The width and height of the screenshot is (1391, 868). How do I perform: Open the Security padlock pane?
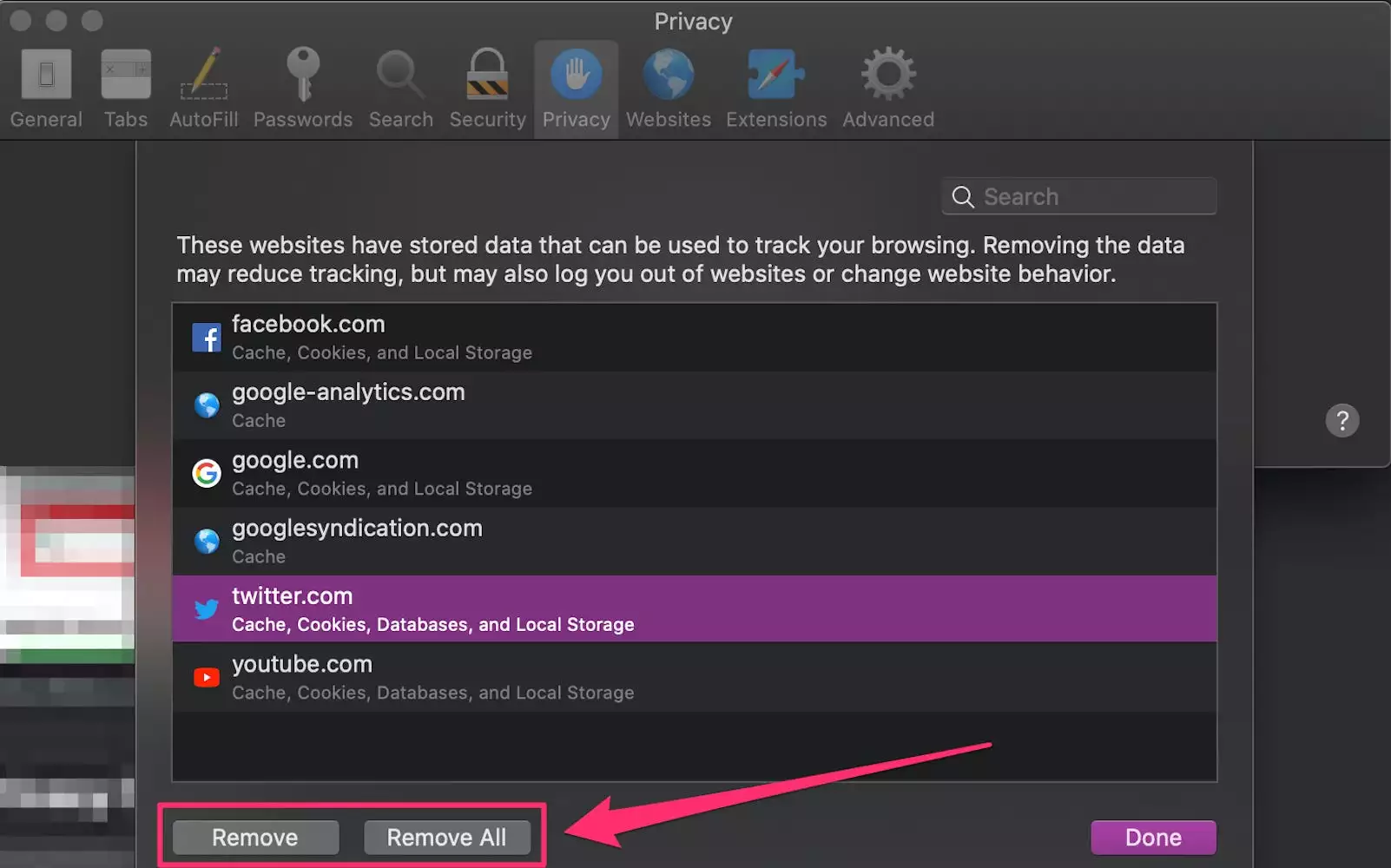(487, 89)
